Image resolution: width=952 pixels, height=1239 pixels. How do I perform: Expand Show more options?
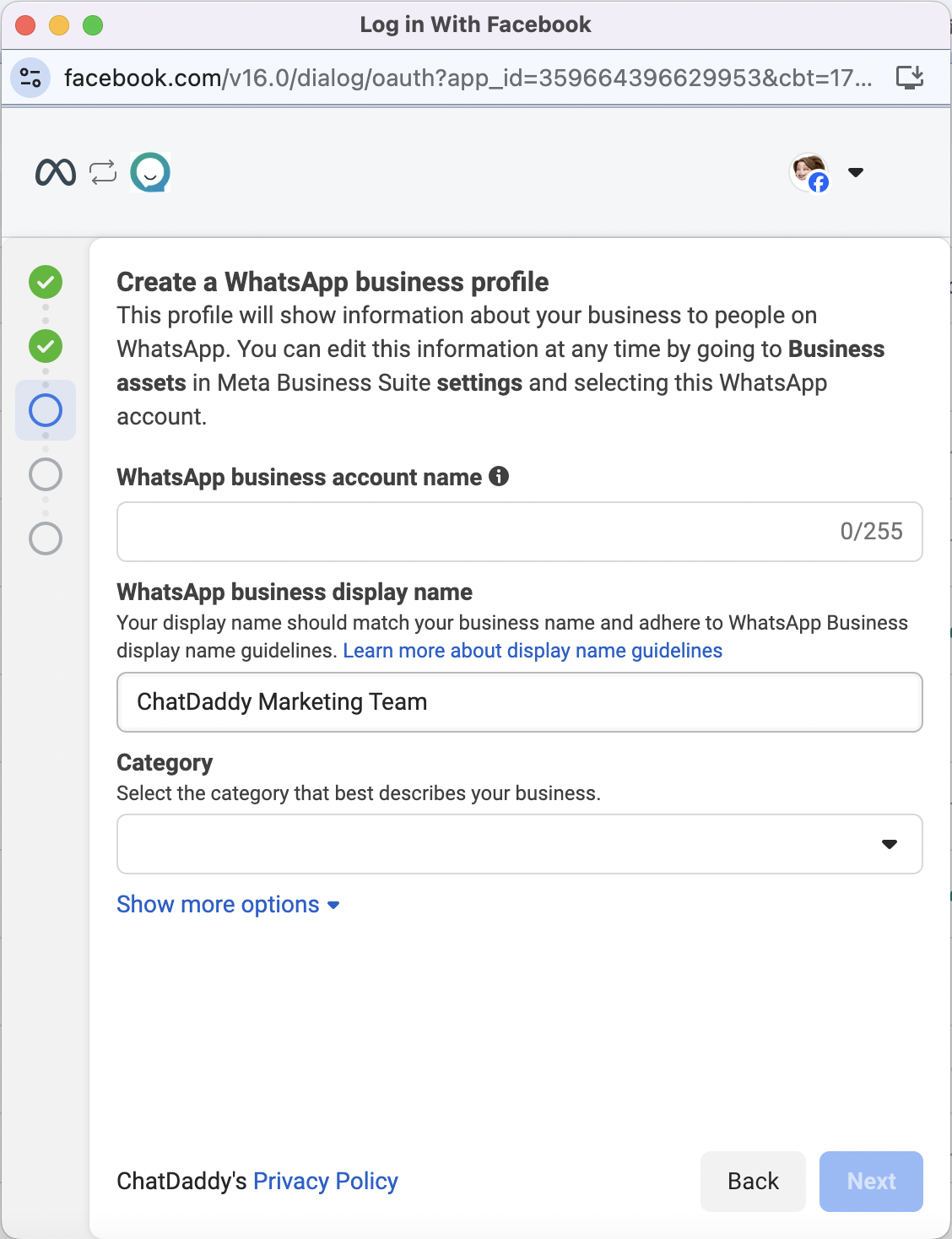(x=228, y=905)
